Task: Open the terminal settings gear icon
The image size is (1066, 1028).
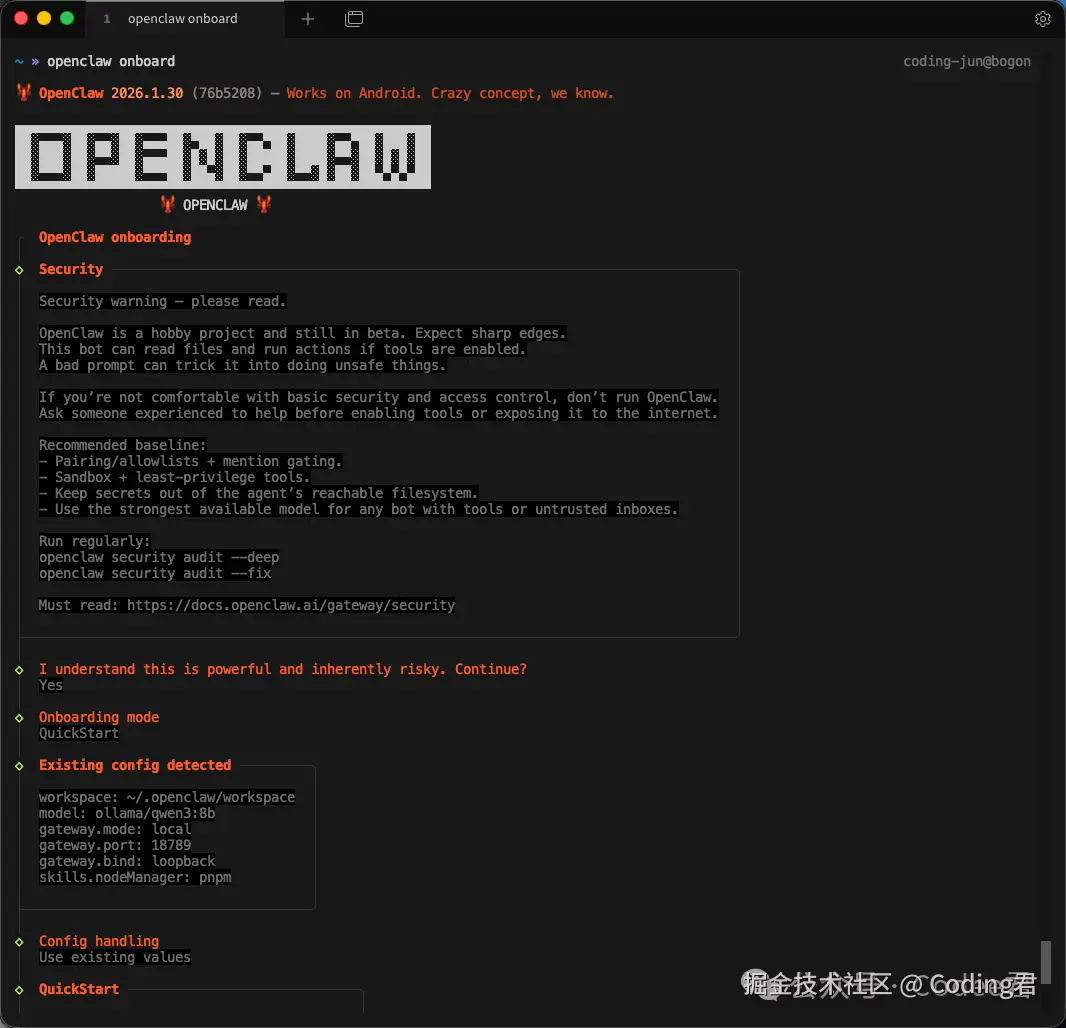Action: click(1042, 19)
